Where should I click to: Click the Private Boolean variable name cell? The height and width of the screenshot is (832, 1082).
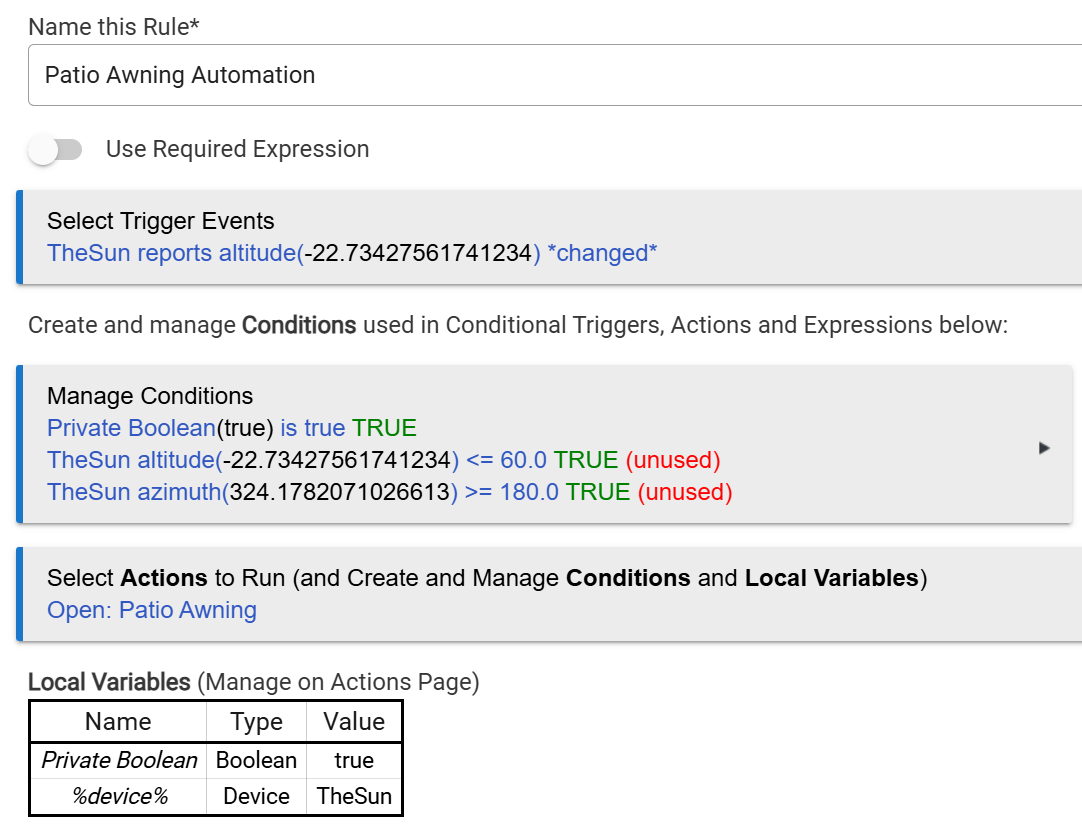119,760
